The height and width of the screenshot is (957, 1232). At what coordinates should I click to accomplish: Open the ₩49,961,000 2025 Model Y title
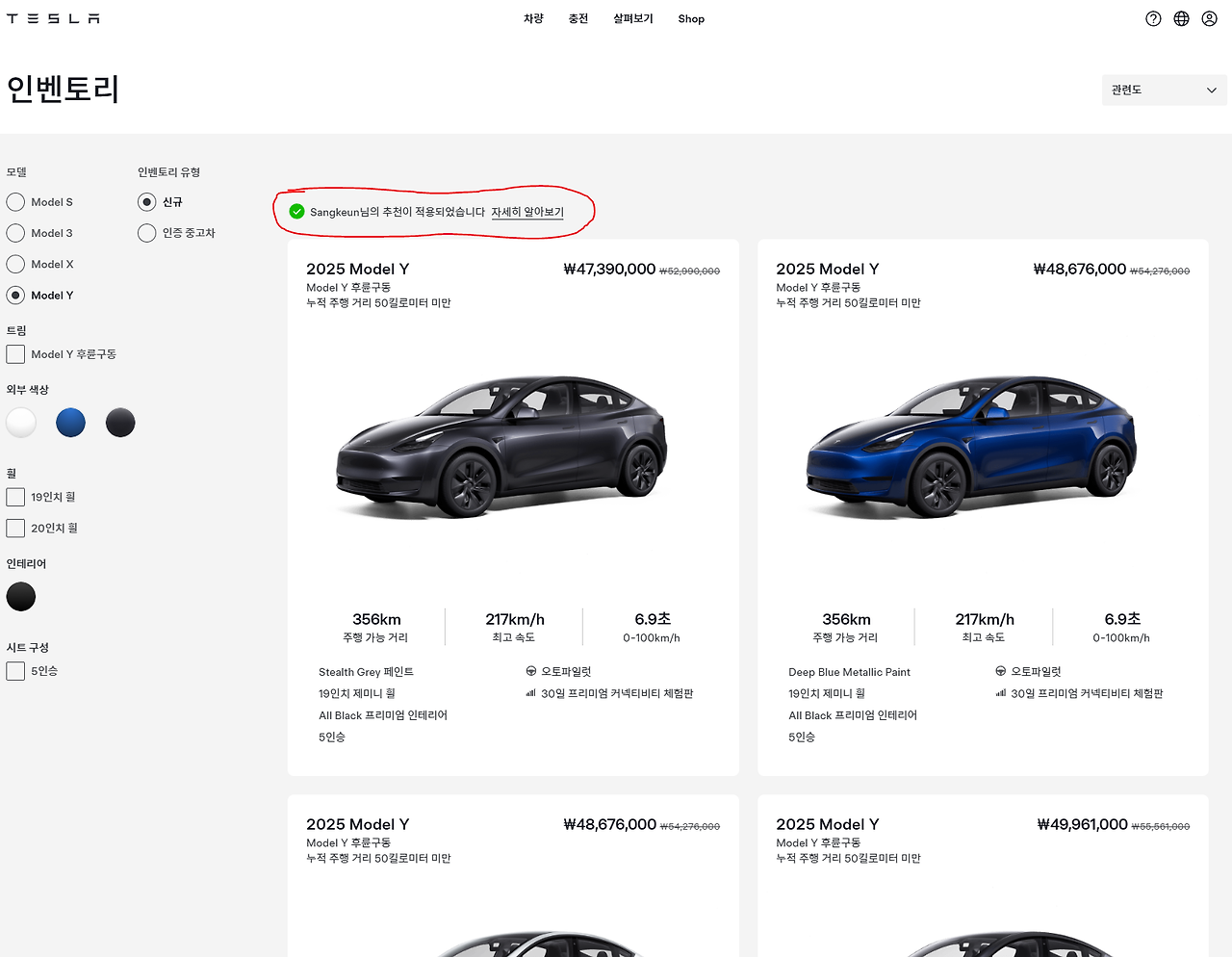[x=828, y=825]
